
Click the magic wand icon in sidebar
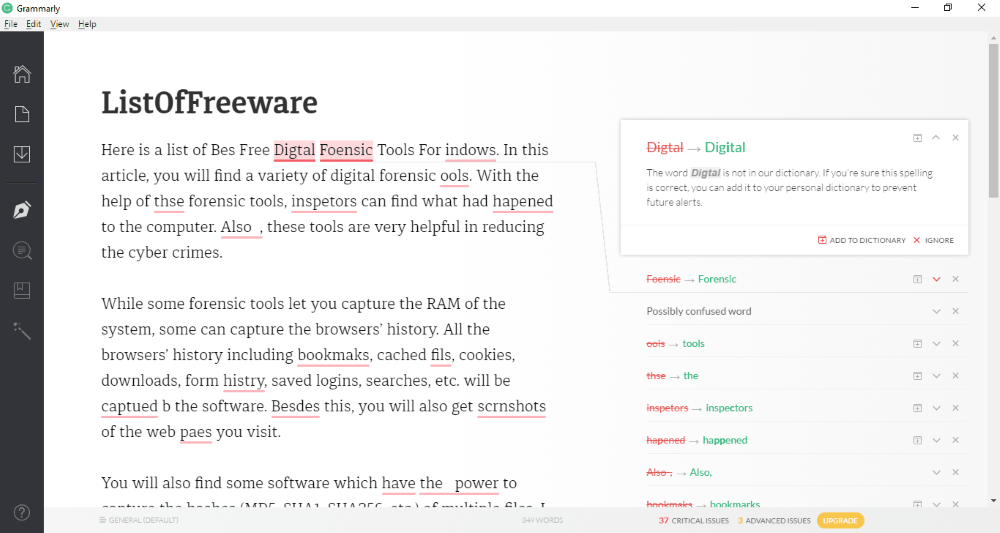[22, 331]
